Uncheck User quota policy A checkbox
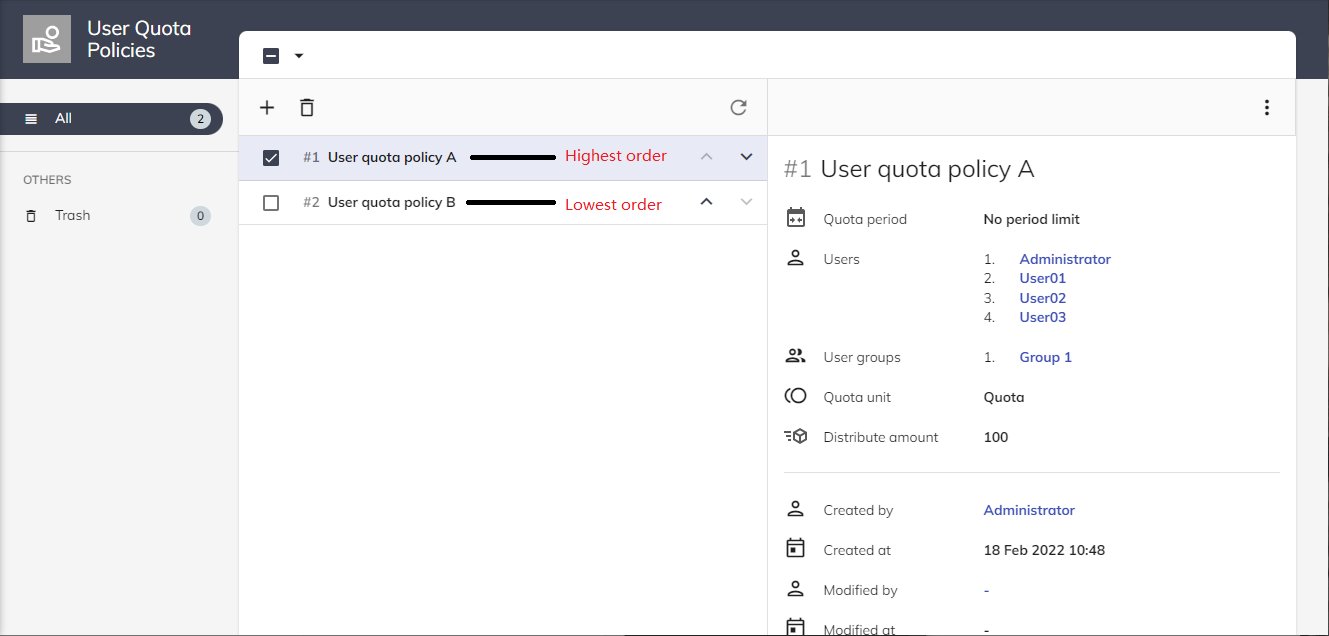The image size is (1329, 636). pos(271,158)
